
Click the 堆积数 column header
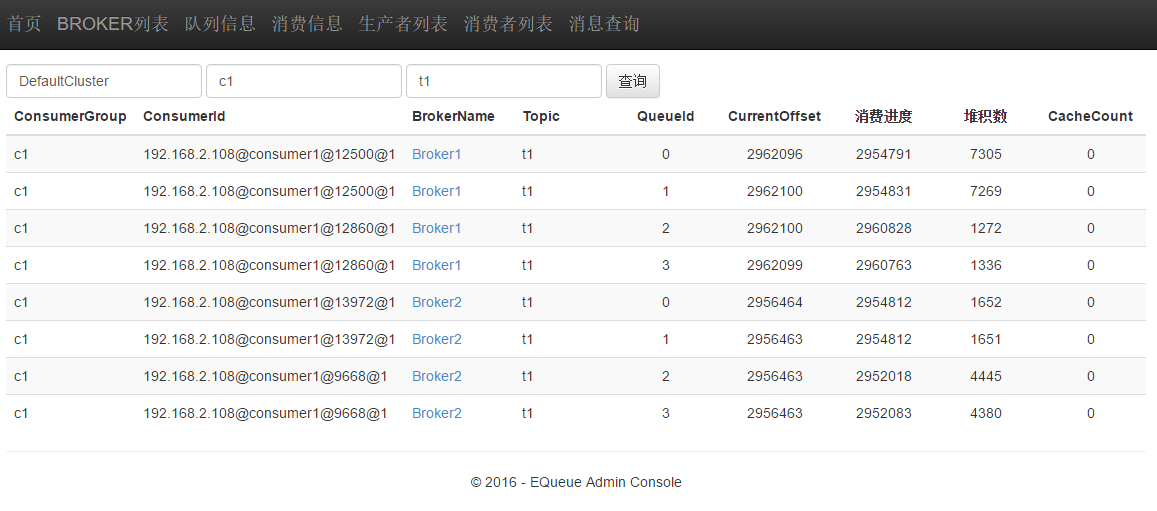(x=986, y=117)
